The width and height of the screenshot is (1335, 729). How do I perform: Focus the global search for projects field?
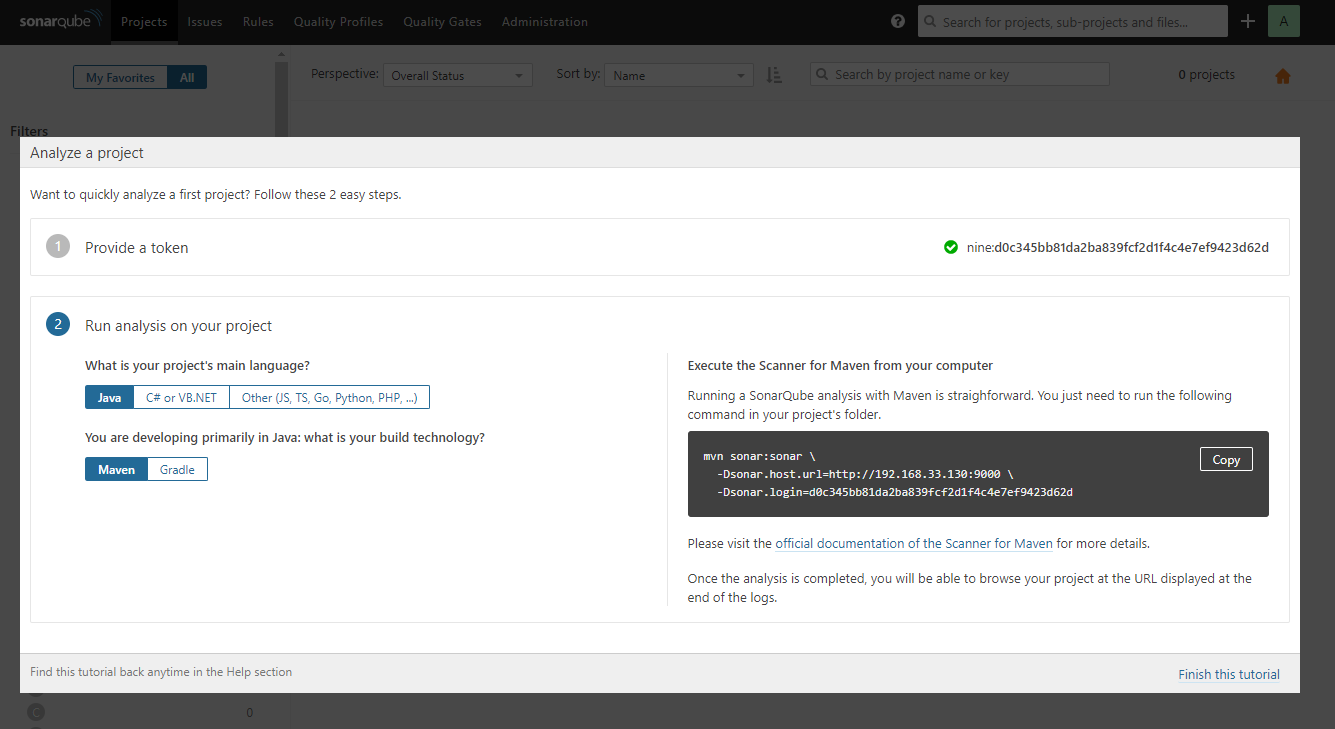1073,21
